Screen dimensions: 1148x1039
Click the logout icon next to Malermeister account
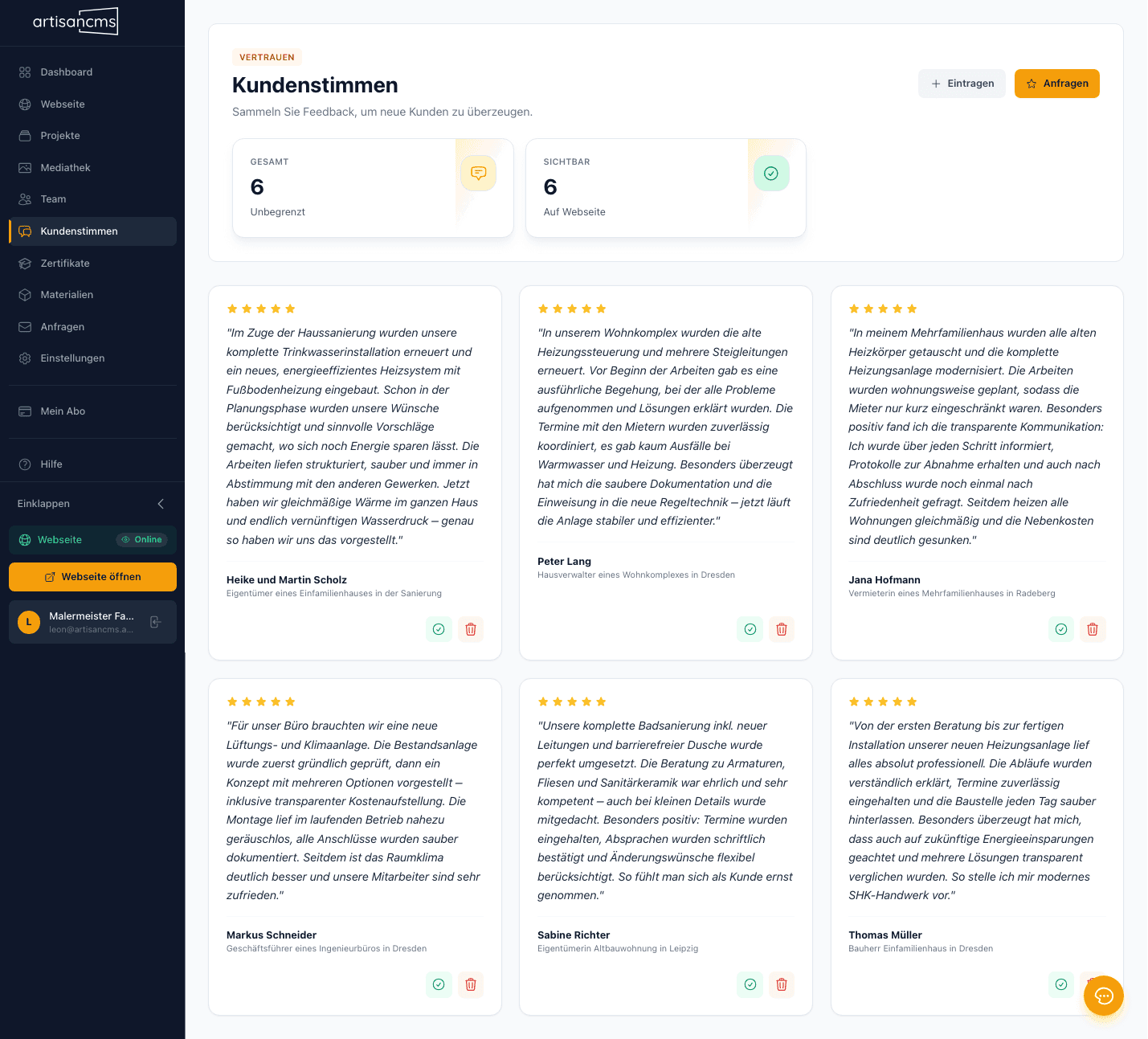point(155,622)
